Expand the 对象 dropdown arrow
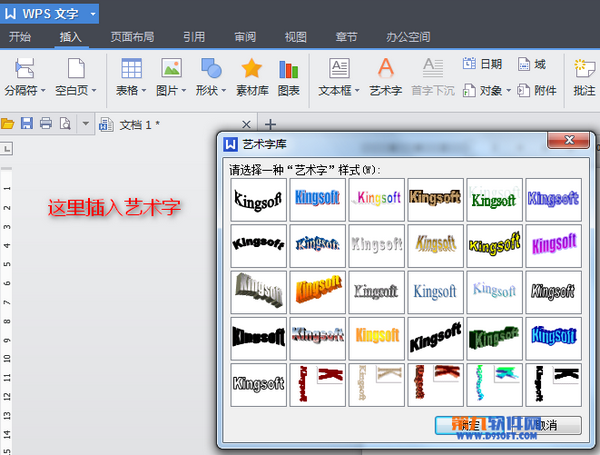 [509, 91]
